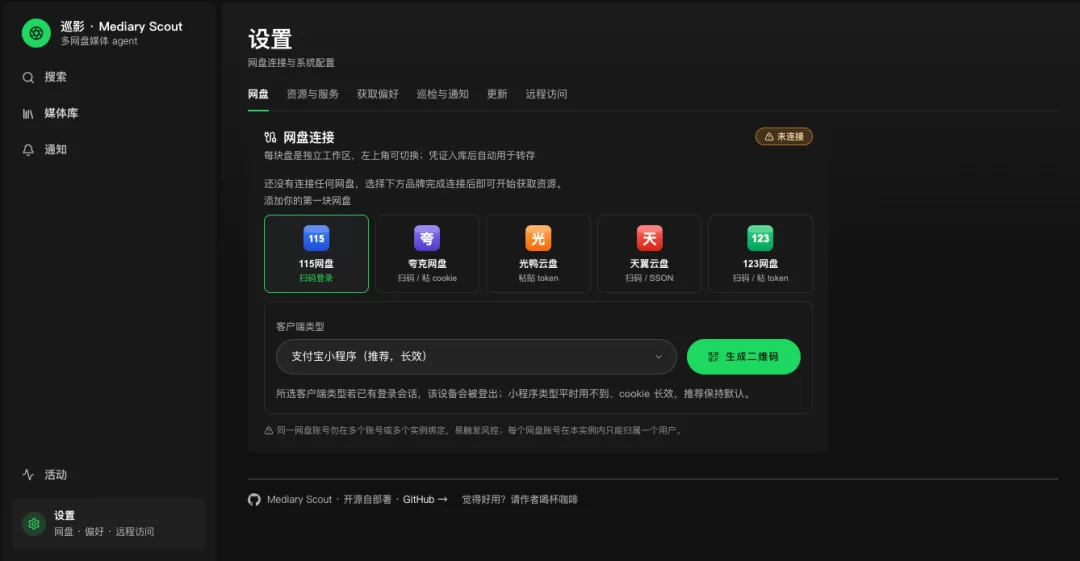The width and height of the screenshot is (1080, 561).
Task: Click the 设置 page heading
Action: click(x=270, y=39)
